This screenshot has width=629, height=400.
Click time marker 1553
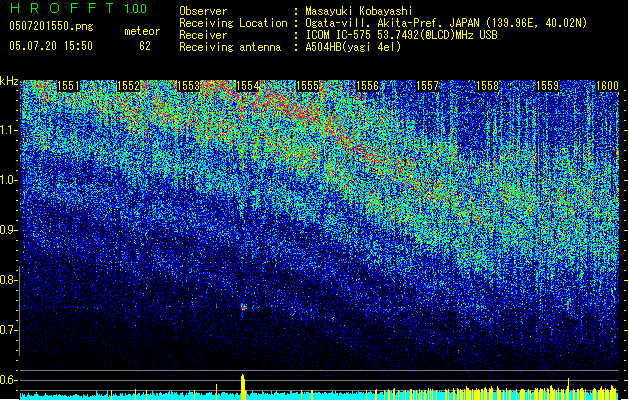[188, 86]
